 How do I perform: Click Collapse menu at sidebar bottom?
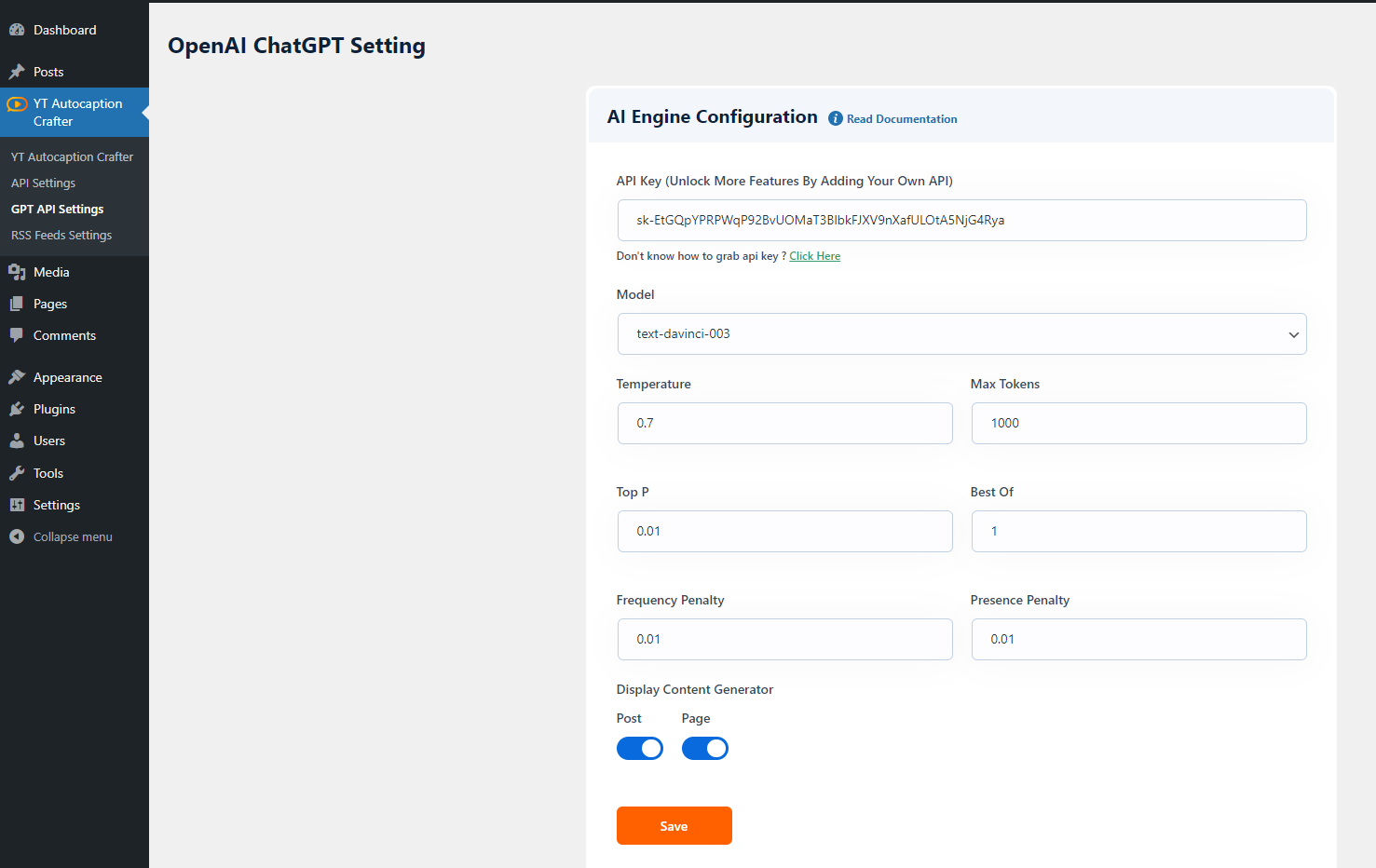click(x=75, y=536)
